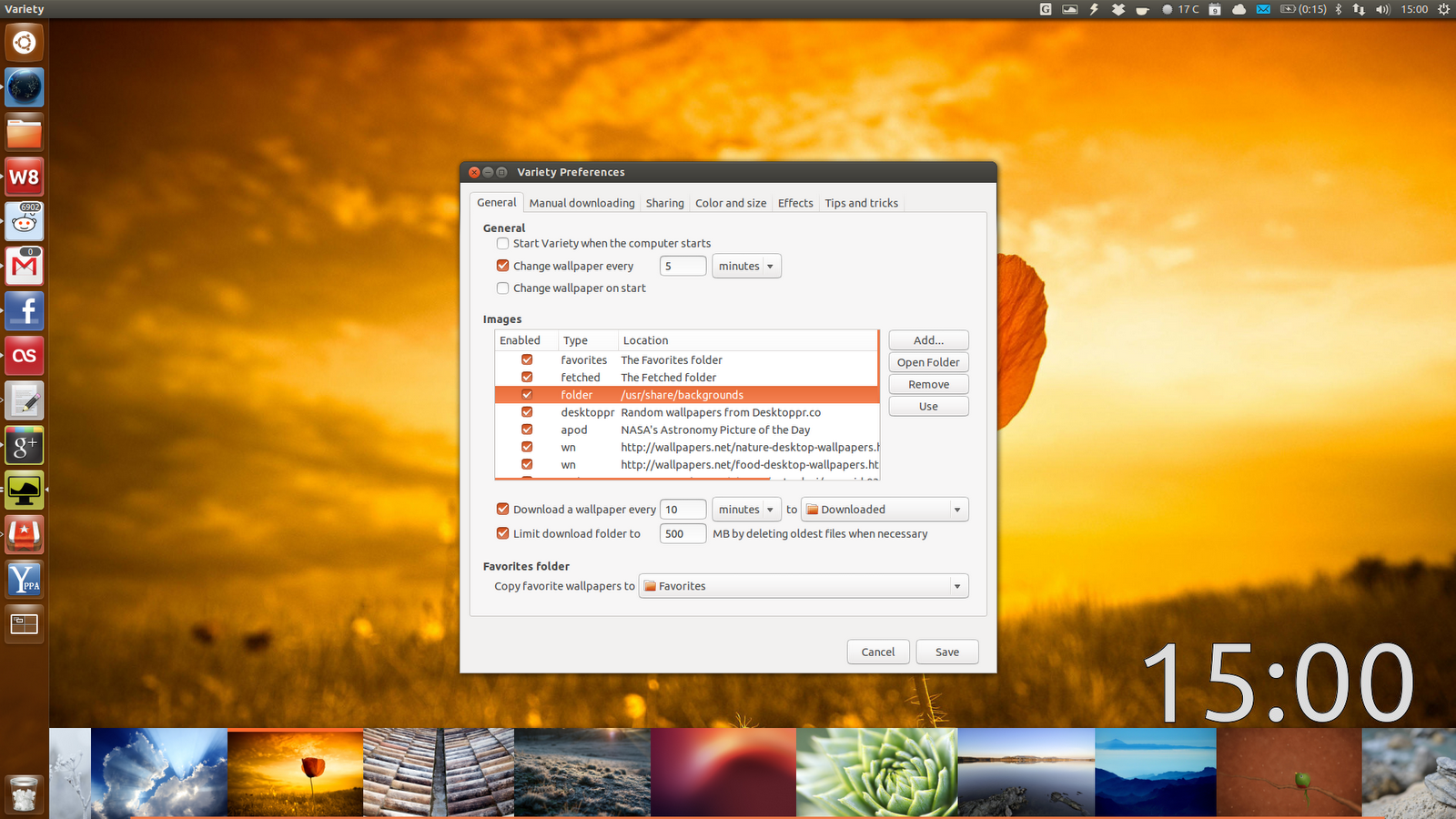Click the Add... button for image sources
1456x819 pixels.
click(927, 339)
